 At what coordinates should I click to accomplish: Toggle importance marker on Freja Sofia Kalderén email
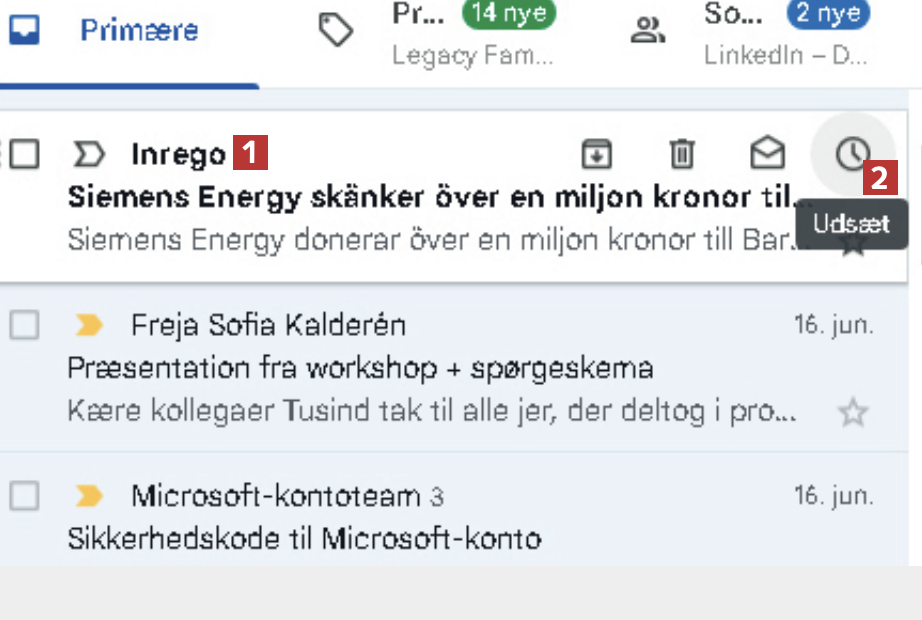[x=89, y=325]
